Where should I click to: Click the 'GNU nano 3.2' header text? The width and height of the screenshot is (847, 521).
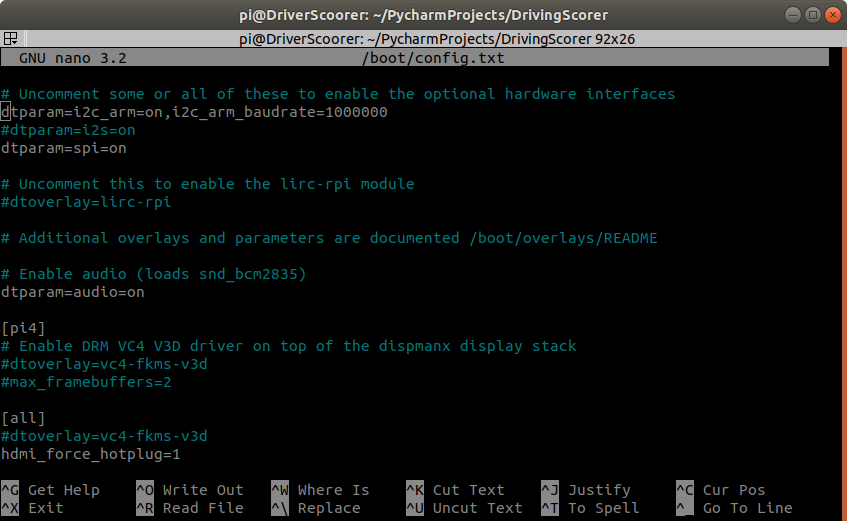tap(73, 58)
